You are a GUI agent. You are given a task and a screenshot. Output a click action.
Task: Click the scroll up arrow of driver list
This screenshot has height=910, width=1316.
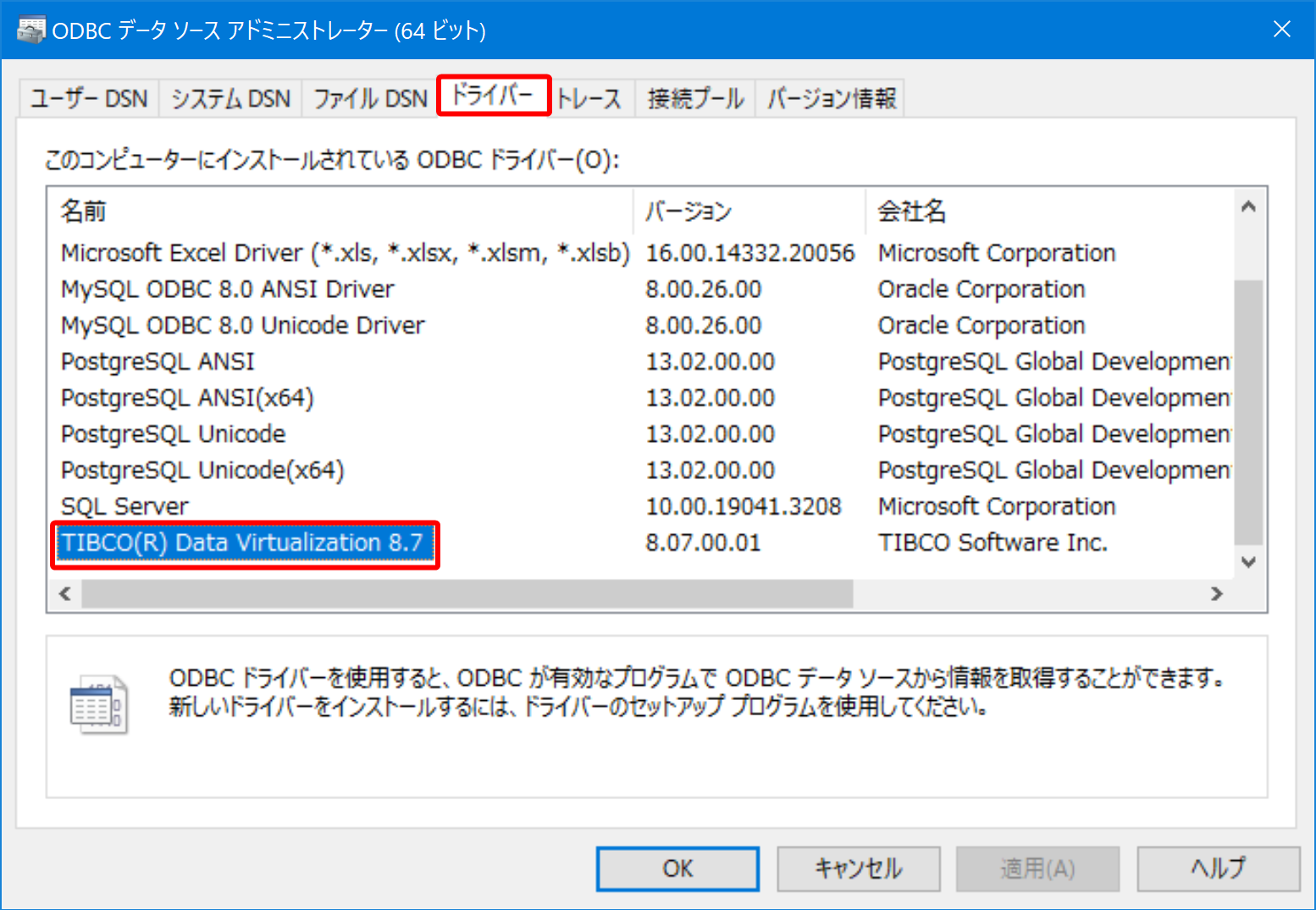pos(1248,207)
